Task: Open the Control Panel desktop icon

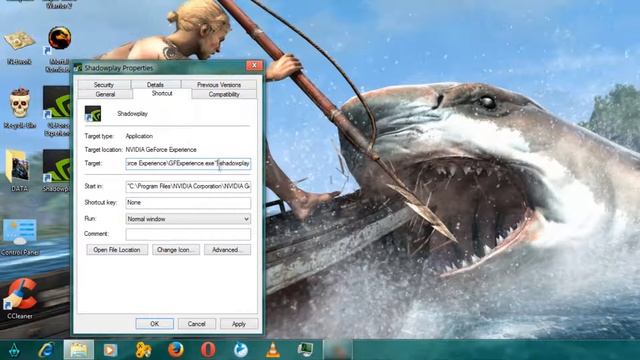Action: point(20,237)
